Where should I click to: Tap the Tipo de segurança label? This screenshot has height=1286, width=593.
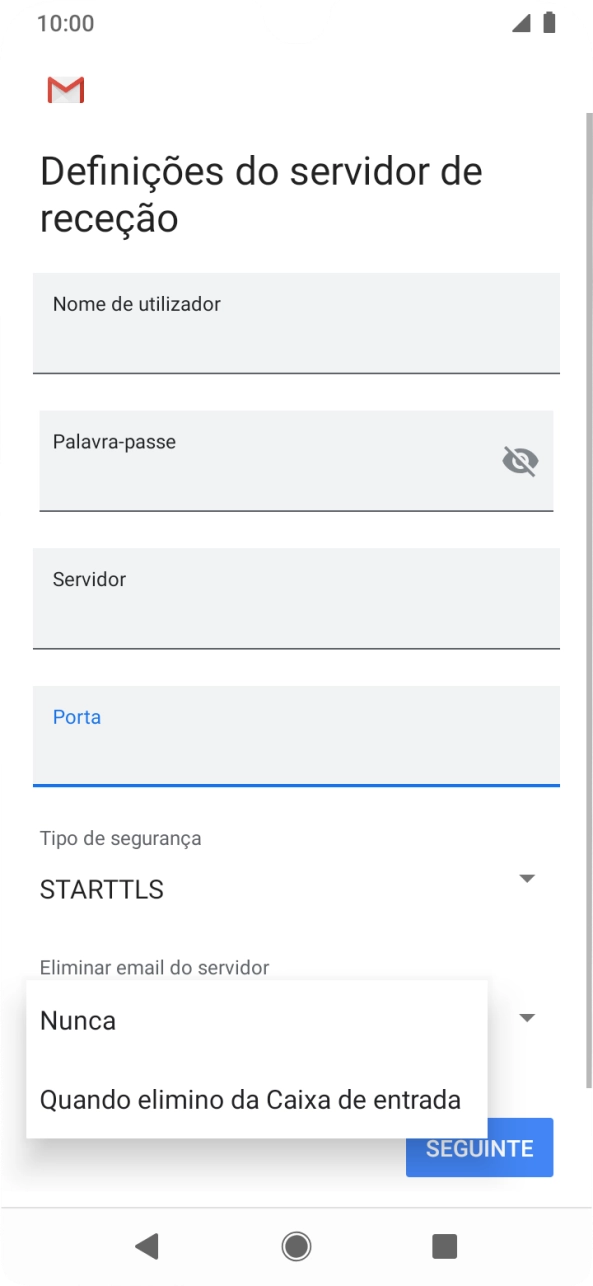tap(120, 838)
